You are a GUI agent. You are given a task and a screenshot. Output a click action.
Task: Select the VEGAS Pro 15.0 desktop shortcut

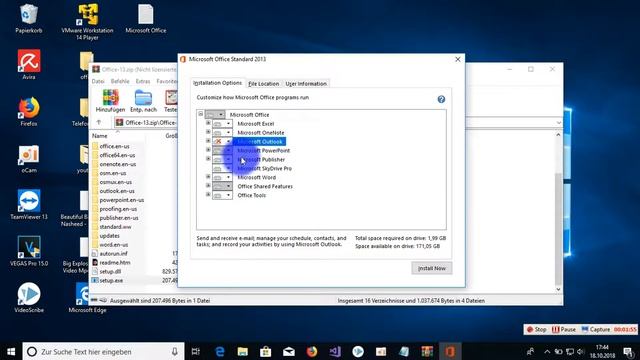pyautogui.click(x=29, y=251)
